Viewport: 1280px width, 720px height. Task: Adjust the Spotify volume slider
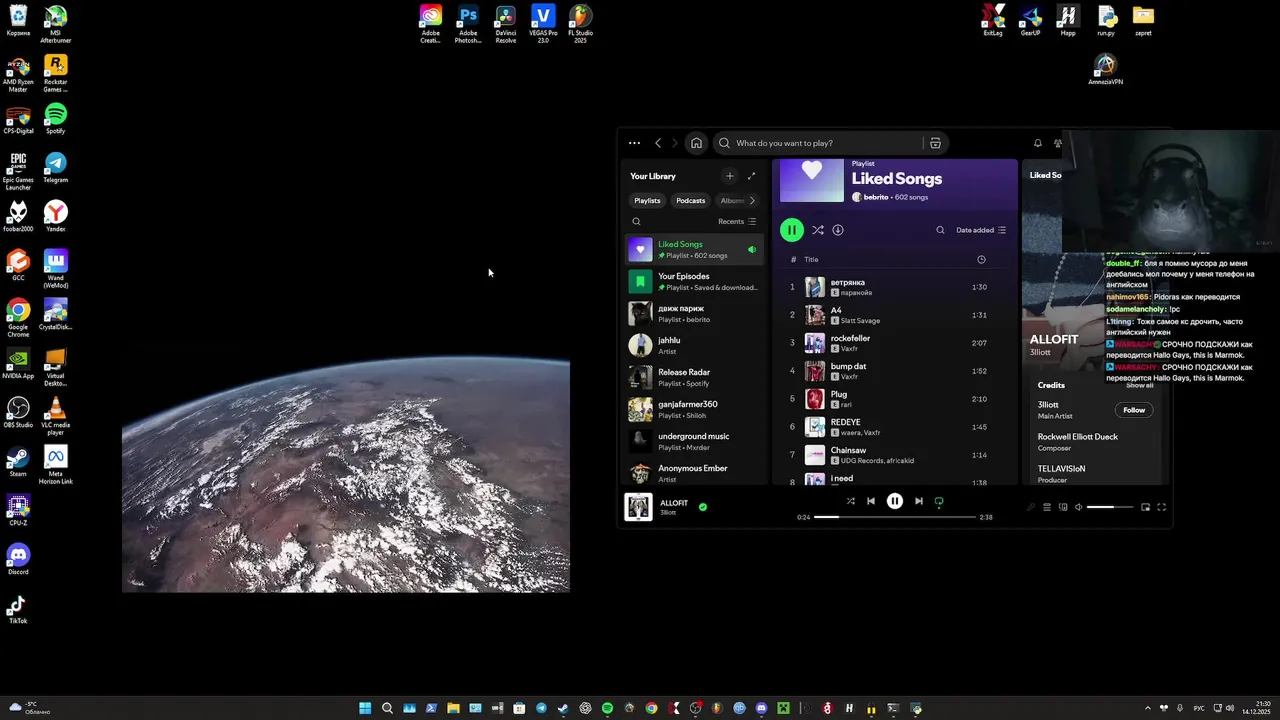(x=1110, y=507)
